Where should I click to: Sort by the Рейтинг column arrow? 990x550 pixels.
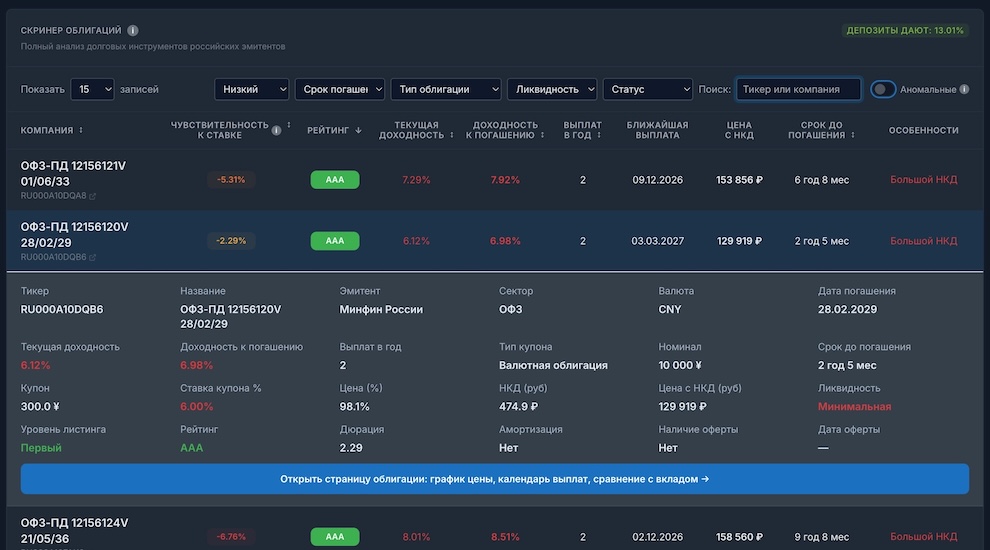point(358,130)
